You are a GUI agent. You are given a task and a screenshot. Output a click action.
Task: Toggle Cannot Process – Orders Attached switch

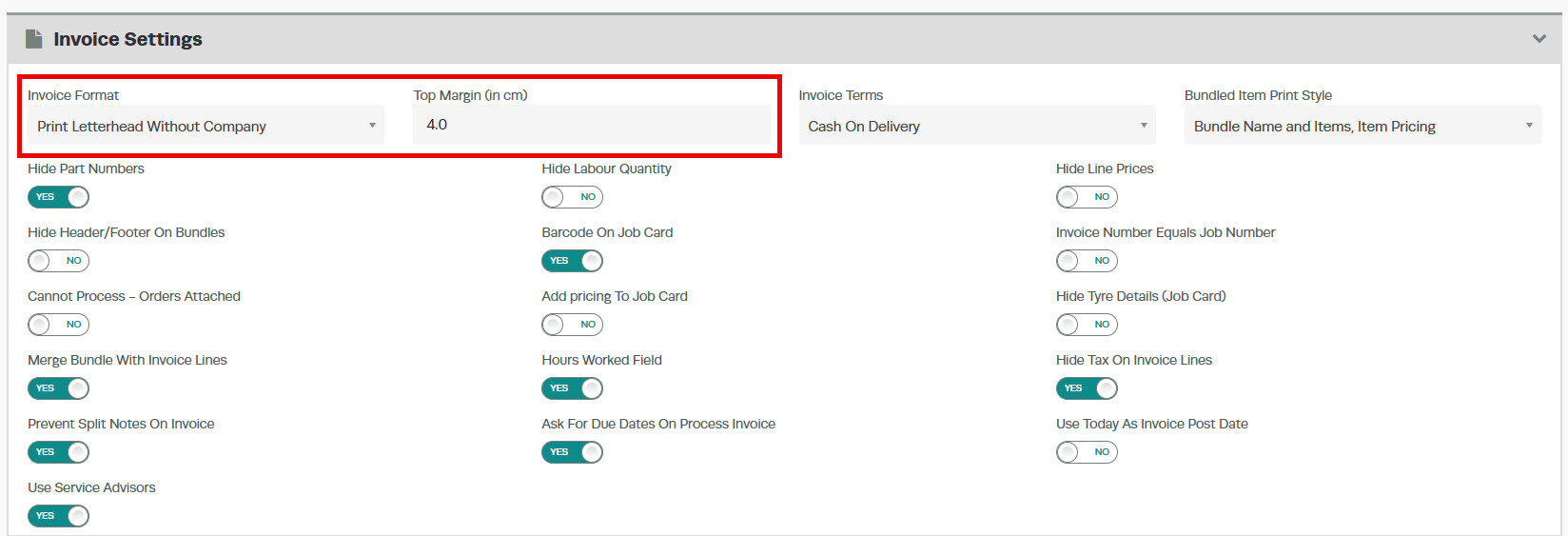pos(58,325)
